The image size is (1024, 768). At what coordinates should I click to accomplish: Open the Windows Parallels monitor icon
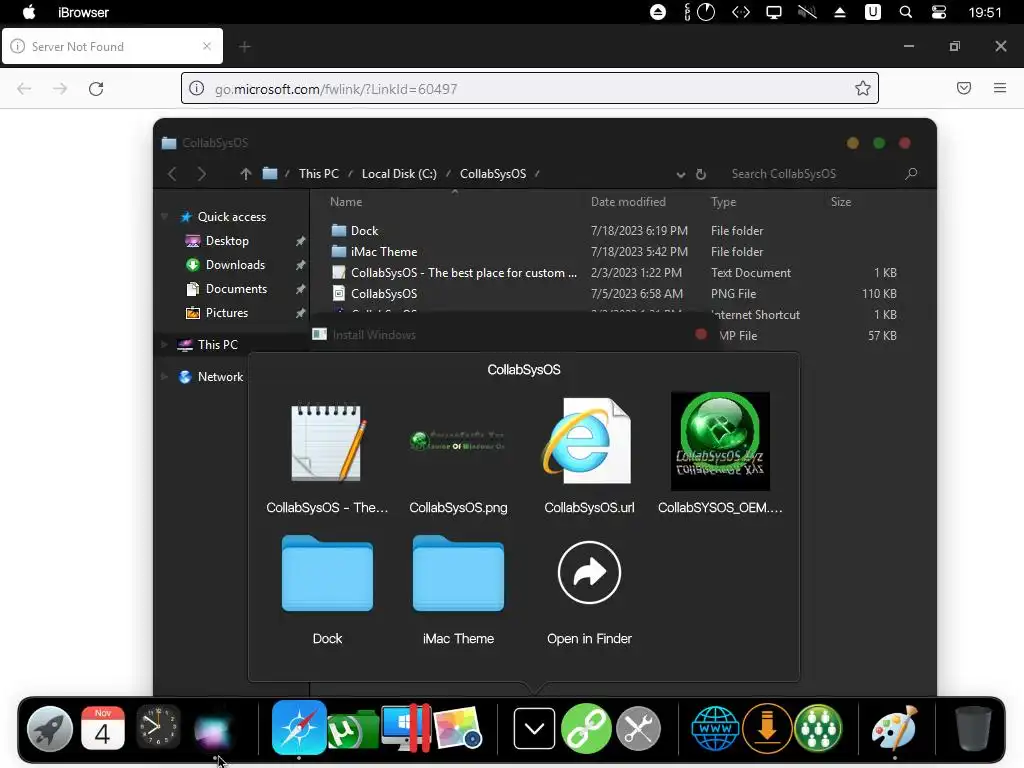point(406,728)
